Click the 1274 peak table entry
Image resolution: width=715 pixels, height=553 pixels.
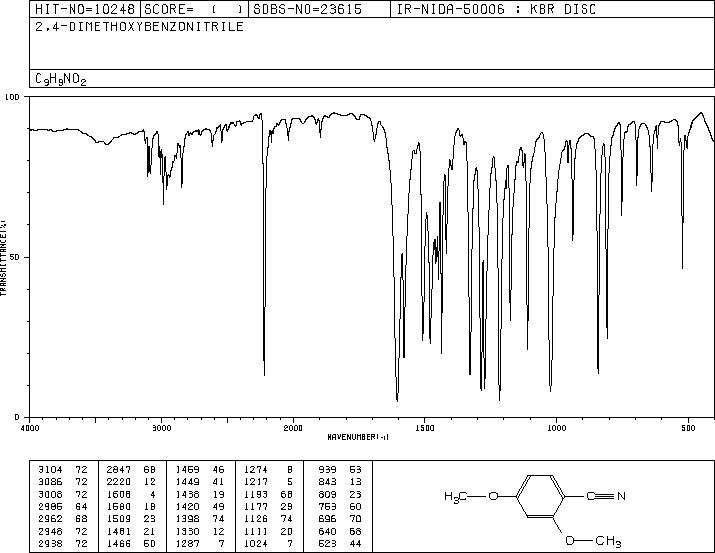[268, 470]
